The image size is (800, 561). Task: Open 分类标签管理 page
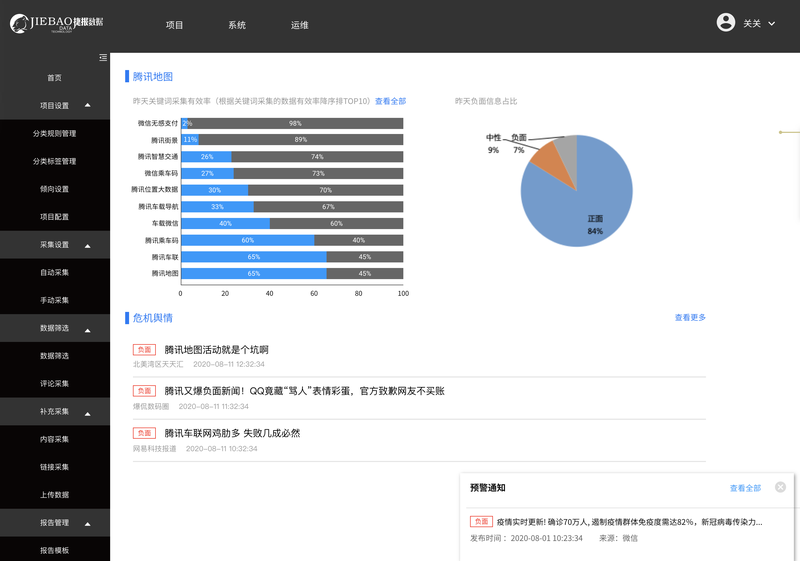[55, 161]
